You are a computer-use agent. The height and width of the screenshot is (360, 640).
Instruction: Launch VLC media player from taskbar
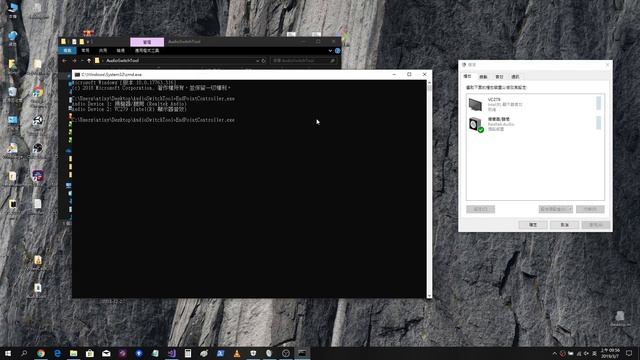(237, 353)
